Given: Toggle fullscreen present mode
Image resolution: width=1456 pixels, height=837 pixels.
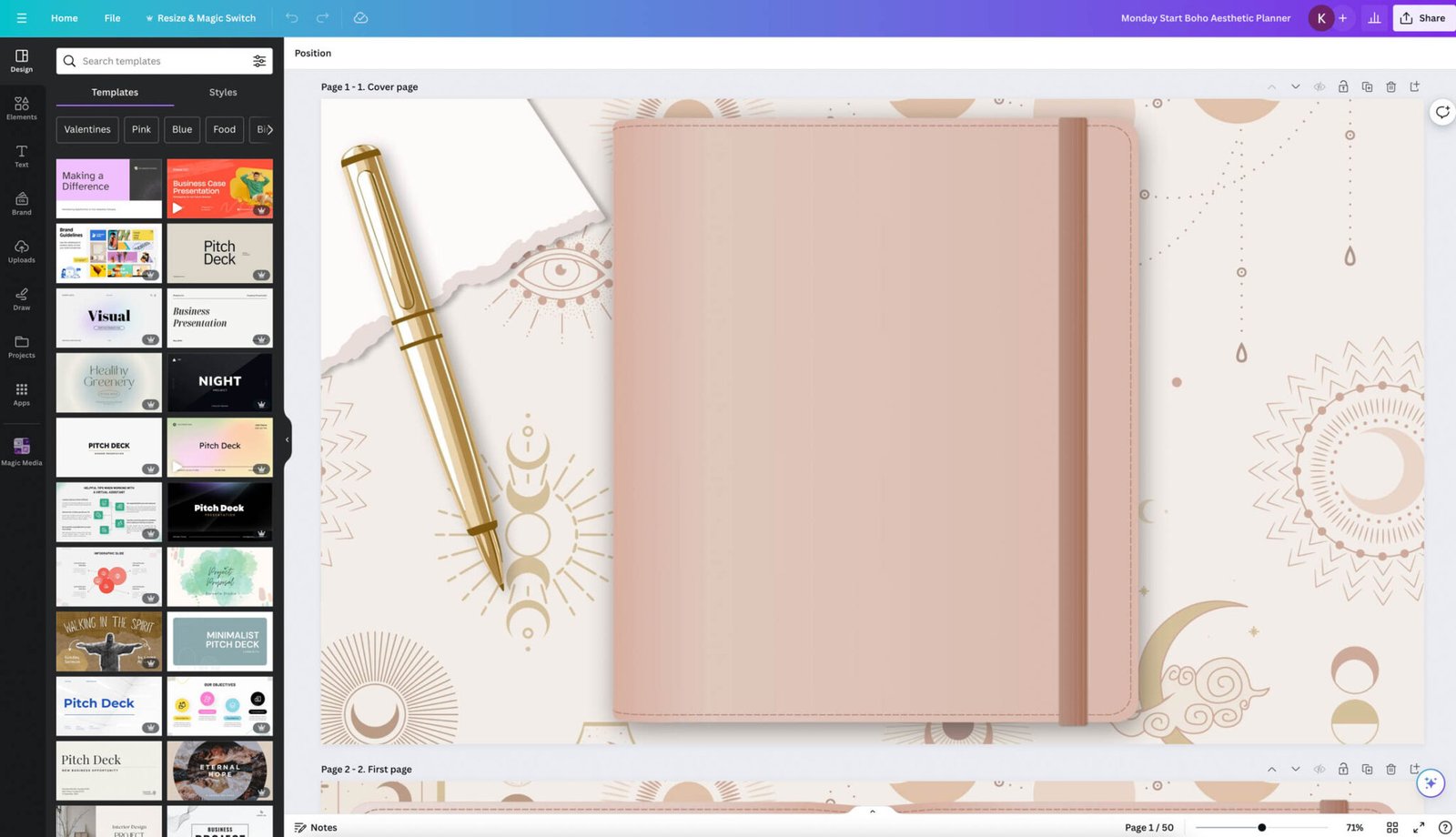Looking at the screenshot, I should (1419, 827).
